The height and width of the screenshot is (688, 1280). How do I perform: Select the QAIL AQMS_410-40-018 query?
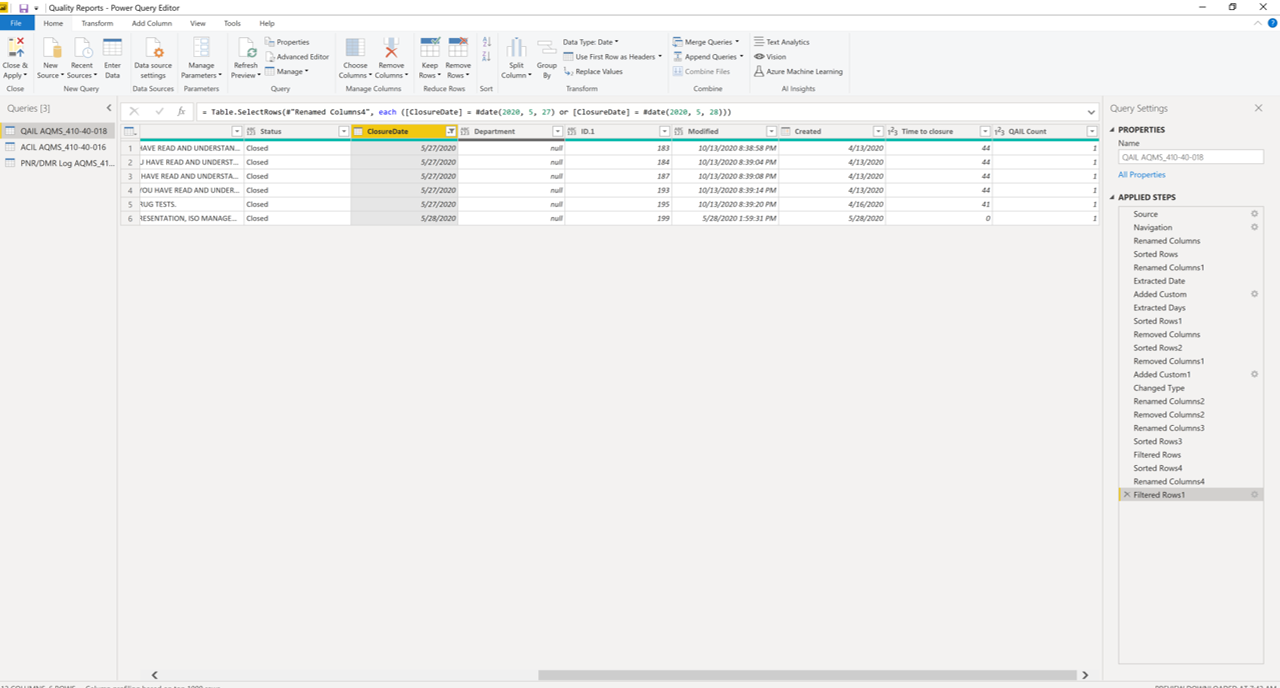(x=57, y=131)
